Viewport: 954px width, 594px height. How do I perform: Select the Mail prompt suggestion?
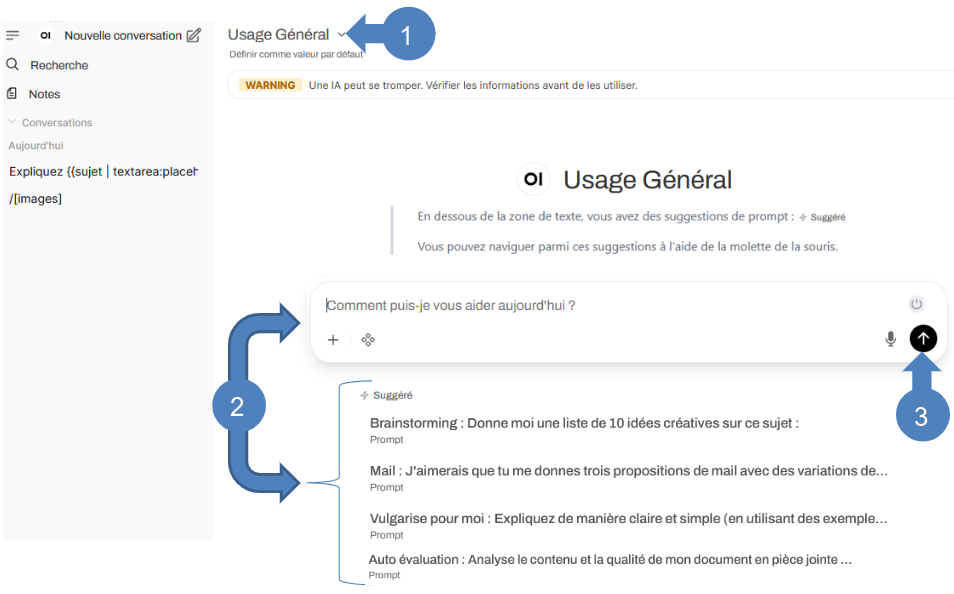[x=628, y=471]
